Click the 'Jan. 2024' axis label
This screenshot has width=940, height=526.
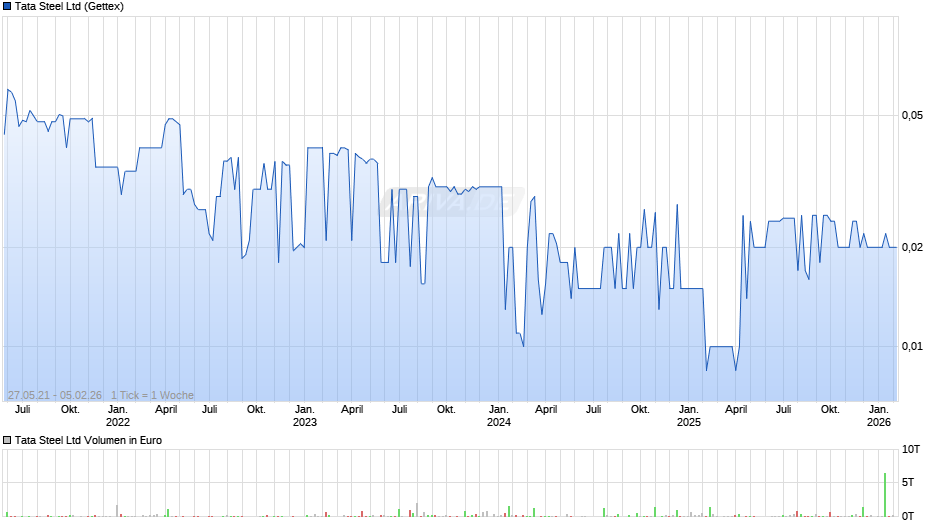499,416
